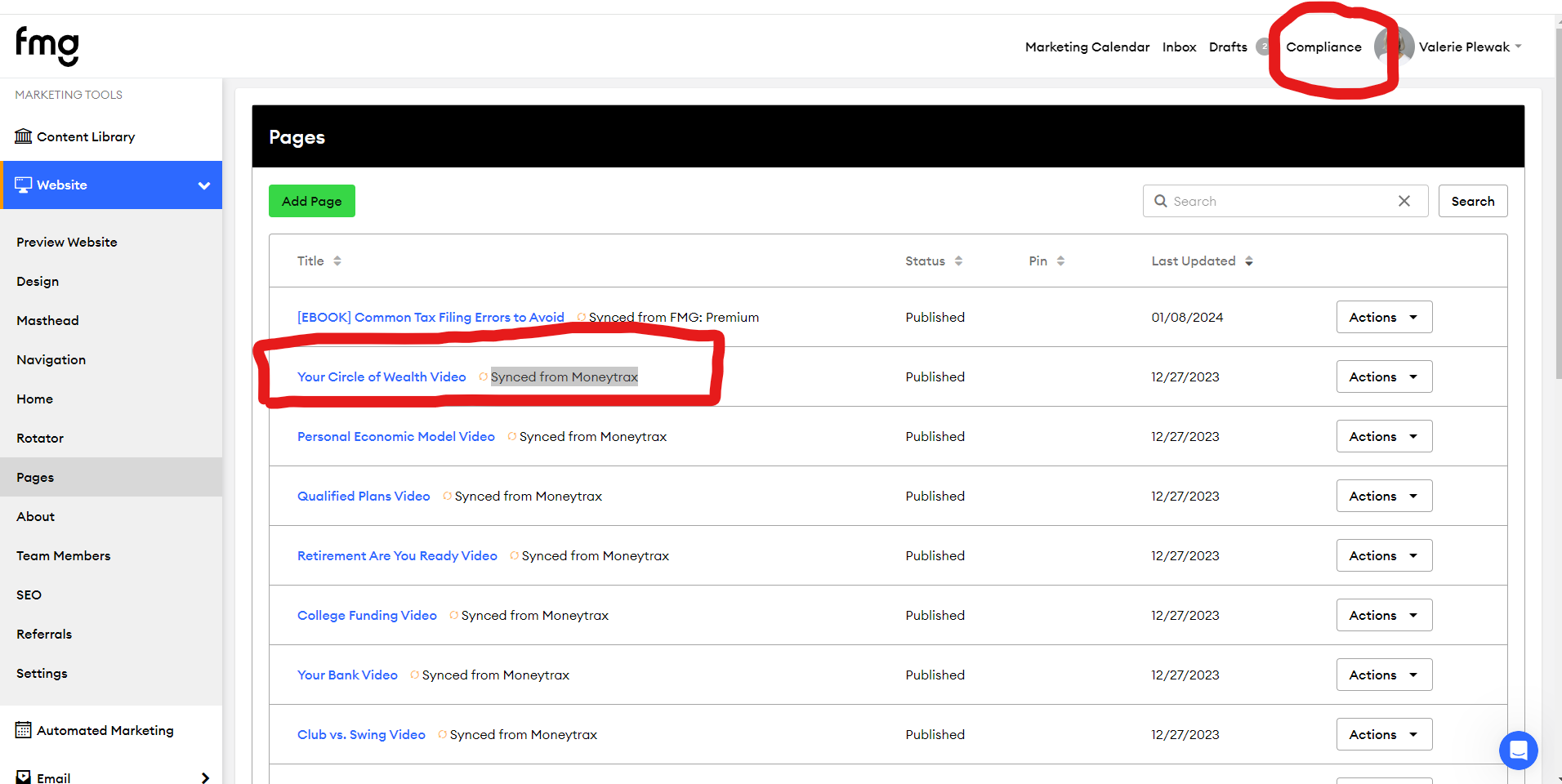Click Valerie Plewak's profile avatar
Image resolution: width=1562 pixels, height=784 pixels.
pos(1395,46)
